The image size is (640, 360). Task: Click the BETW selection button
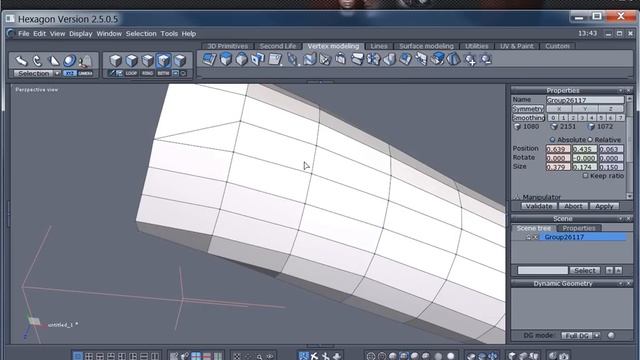click(x=163, y=73)
